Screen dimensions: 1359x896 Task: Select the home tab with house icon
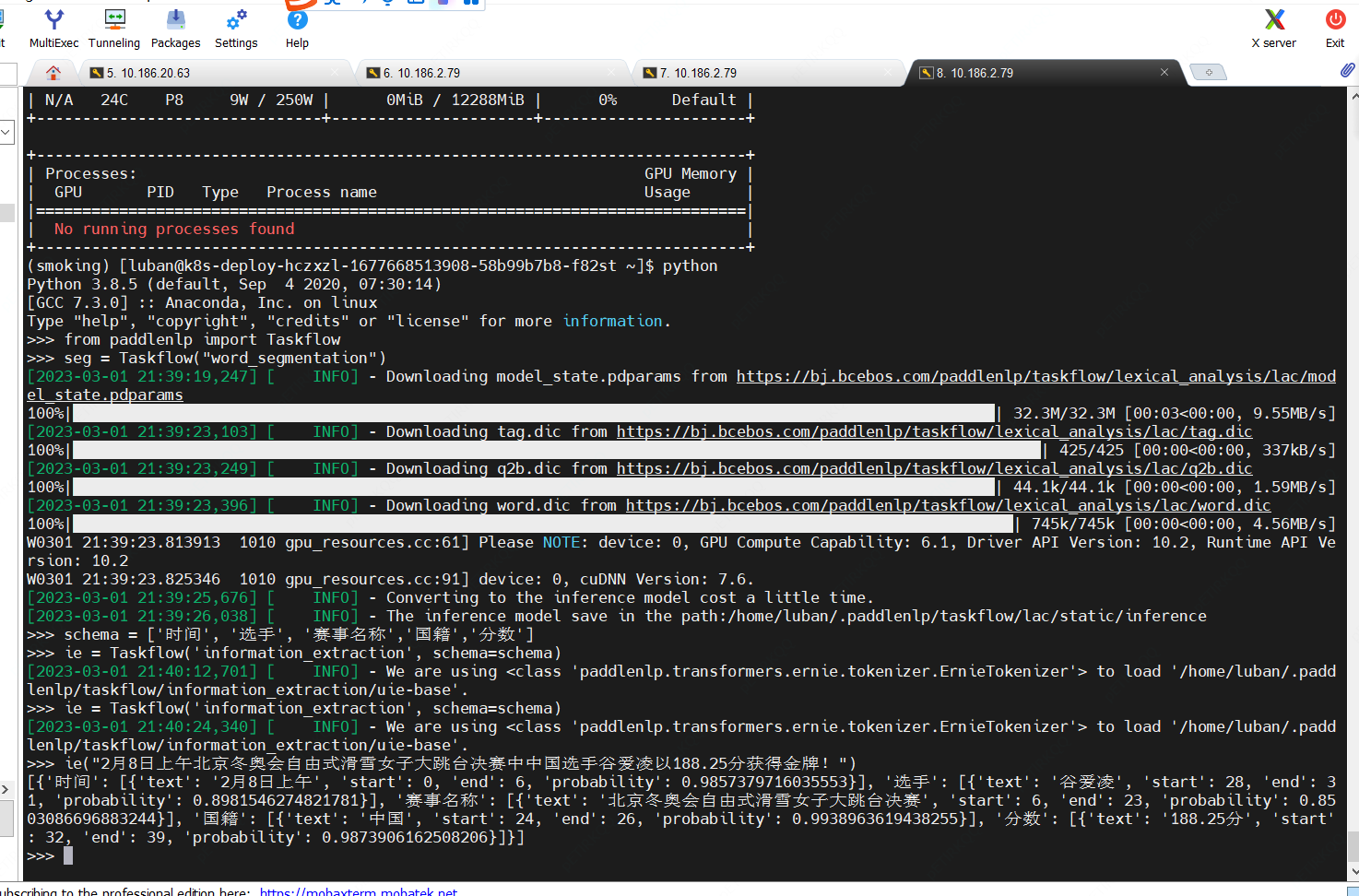pyautogui.click(x=53, y=72)
